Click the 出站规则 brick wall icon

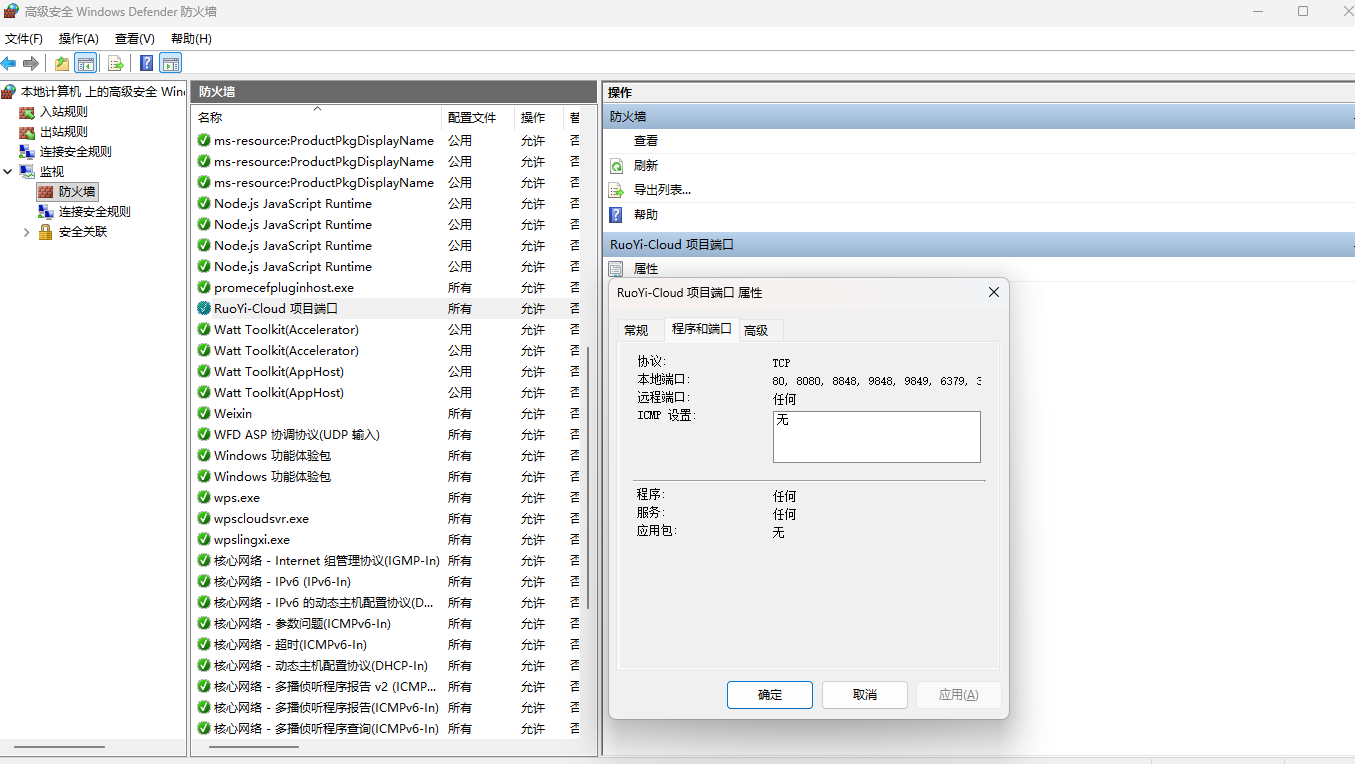(27, 132)
